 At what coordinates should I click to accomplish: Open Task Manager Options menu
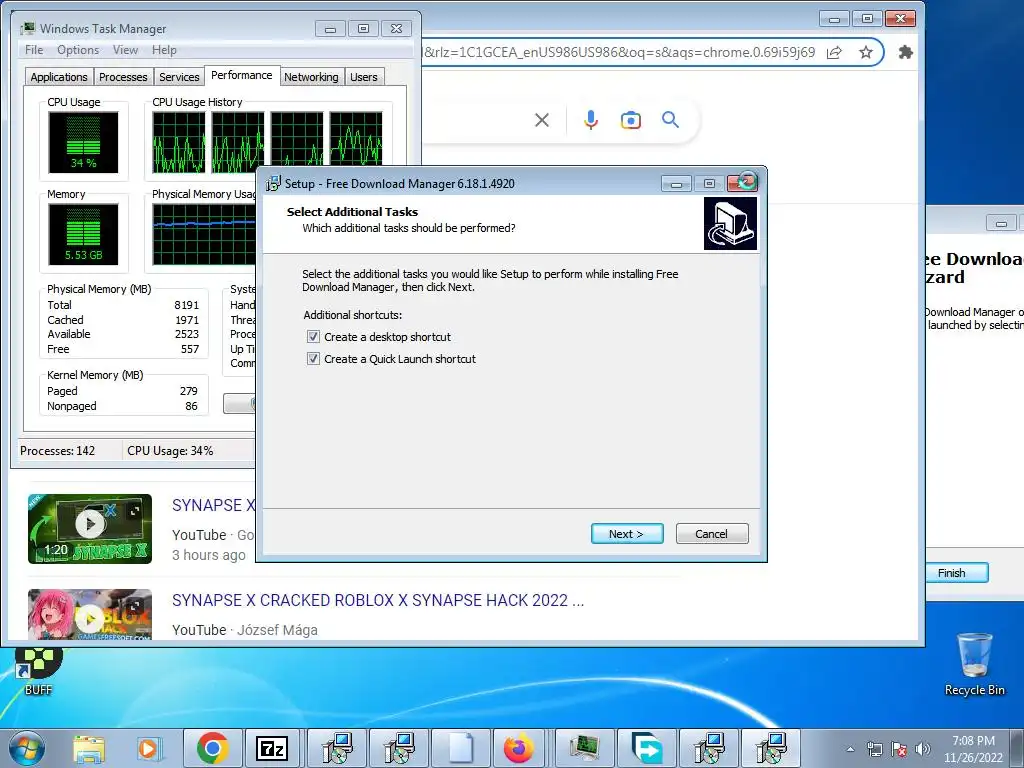[x=78, y=50]
